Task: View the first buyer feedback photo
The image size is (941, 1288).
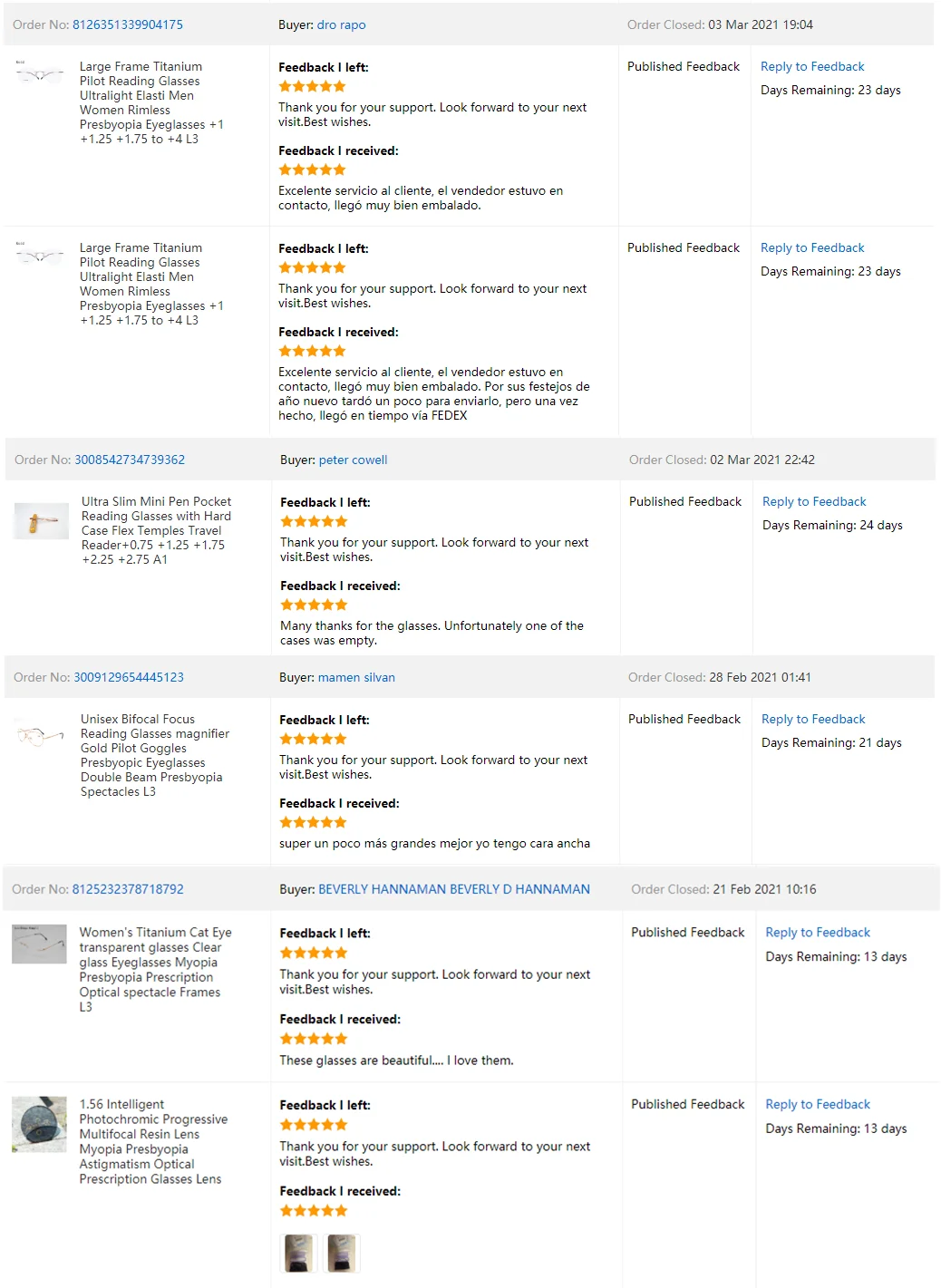Action: [298, 1253]
